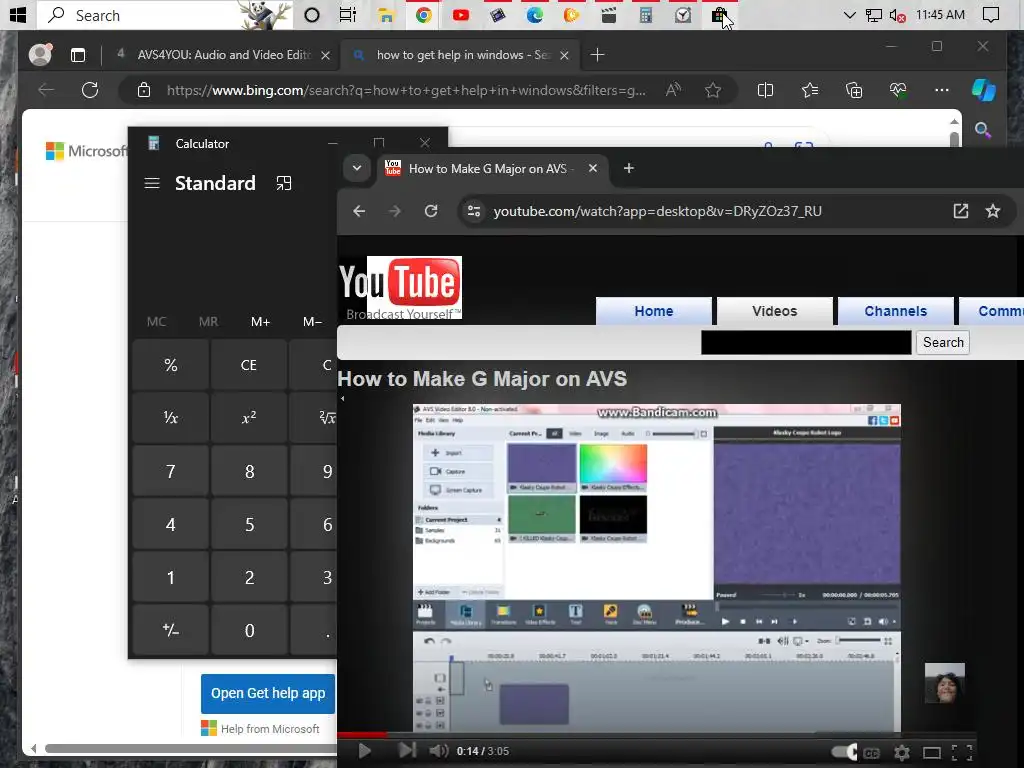Image resolution: width=1024 pixels, height=768 pixels.
Task: Open Edge favorites list icon
Action: point(810,90)
